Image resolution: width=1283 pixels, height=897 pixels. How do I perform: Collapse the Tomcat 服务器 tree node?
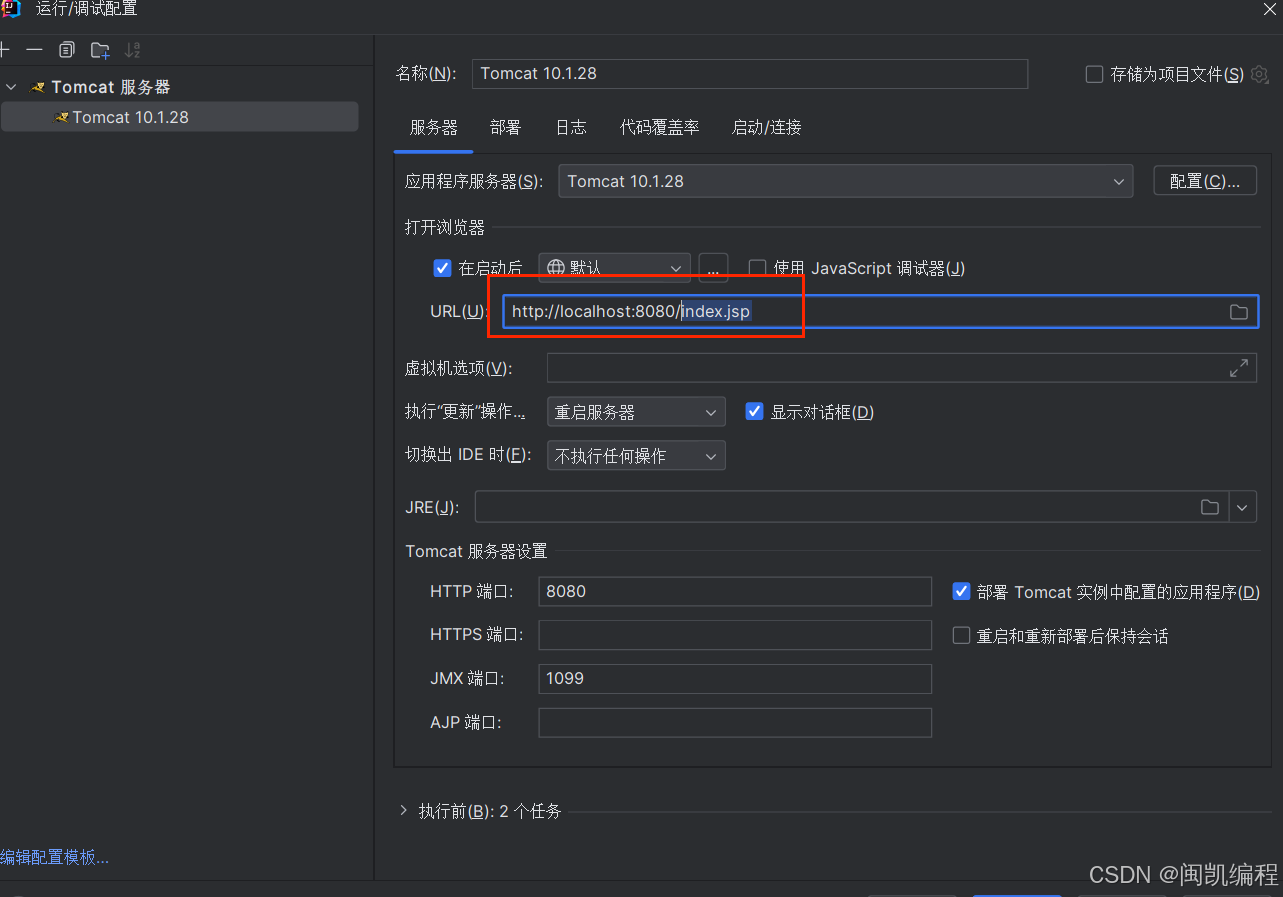(x=11, y=87)
